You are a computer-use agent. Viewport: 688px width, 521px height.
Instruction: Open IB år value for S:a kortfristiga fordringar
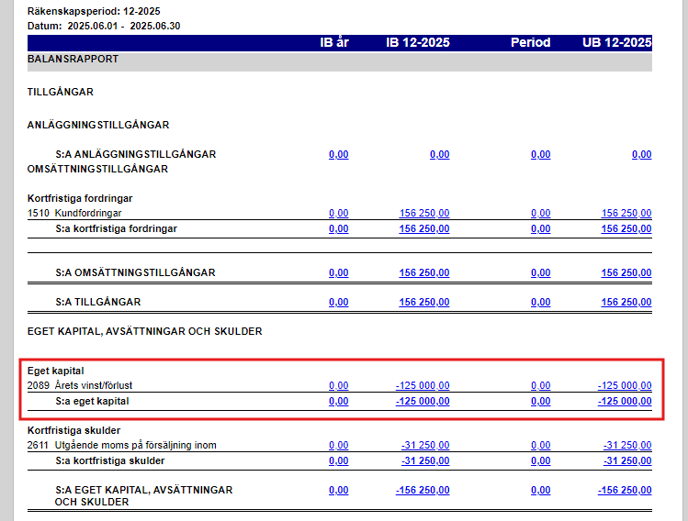coord(338,229)
